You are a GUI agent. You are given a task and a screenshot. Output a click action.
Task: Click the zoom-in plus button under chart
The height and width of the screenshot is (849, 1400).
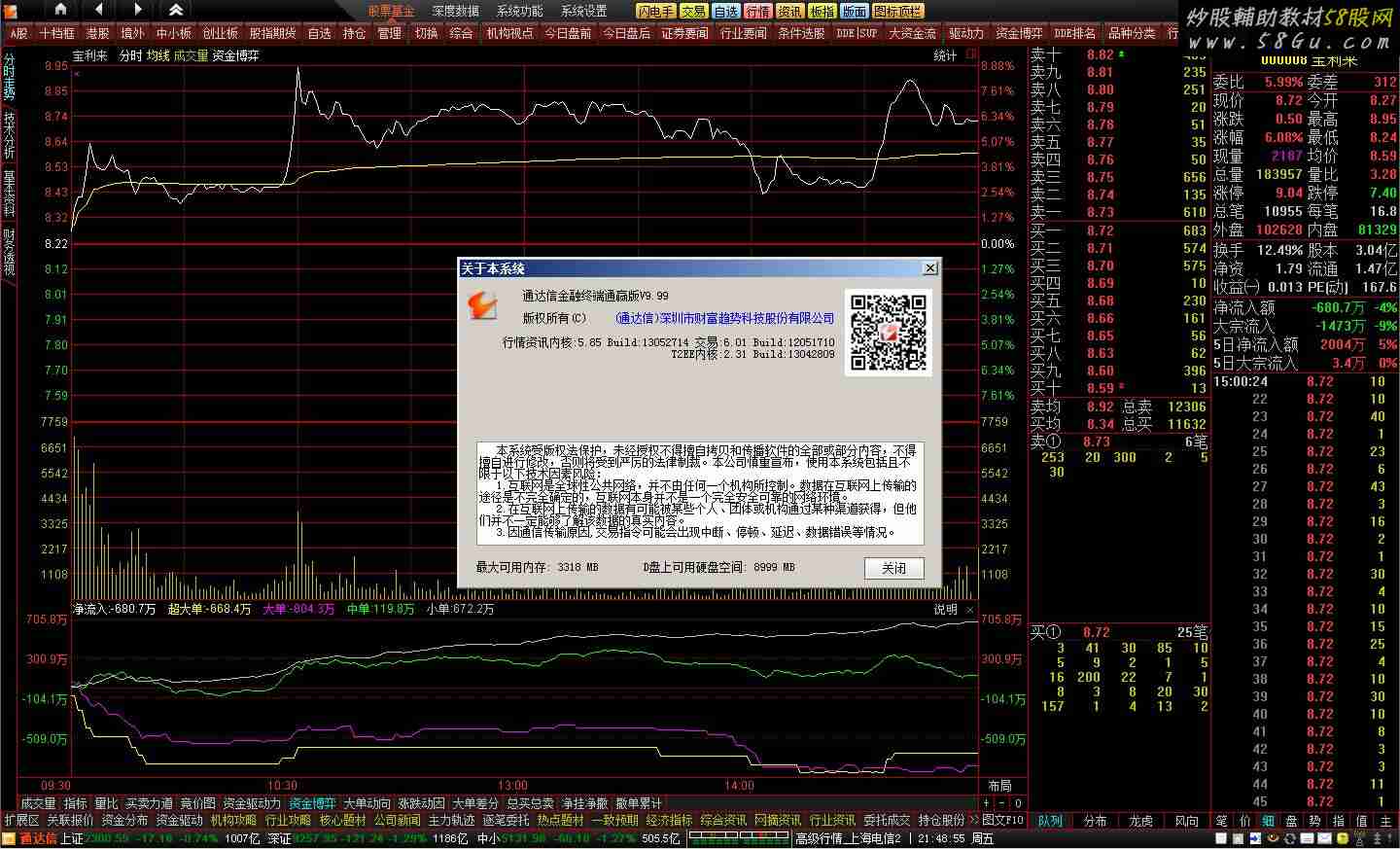point(986,803)
